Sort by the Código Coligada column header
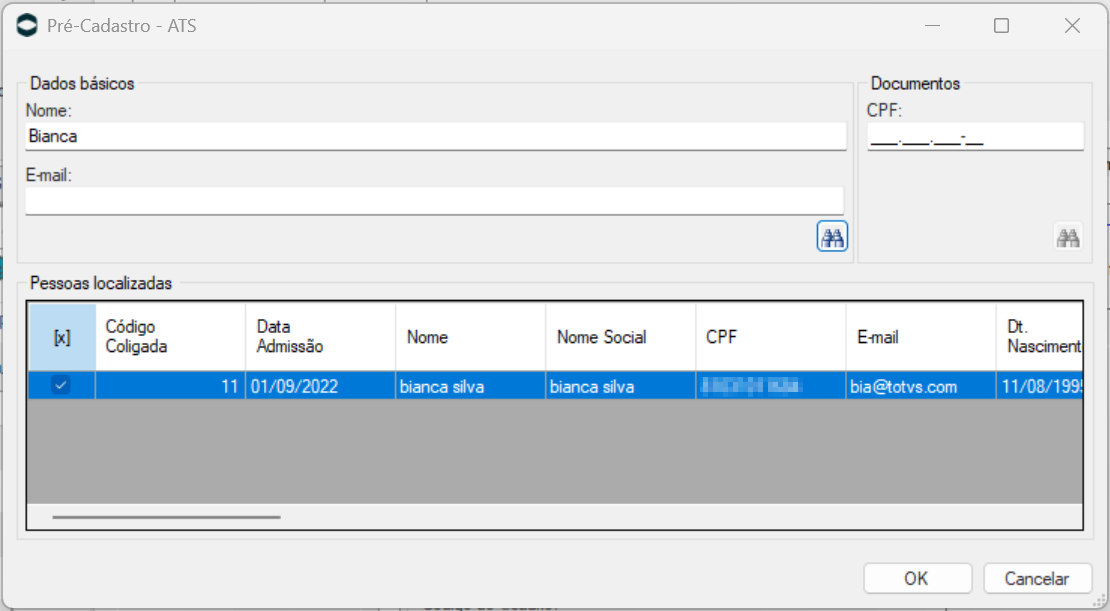The width and height of the screenshot is (1110, 611). 171,337
